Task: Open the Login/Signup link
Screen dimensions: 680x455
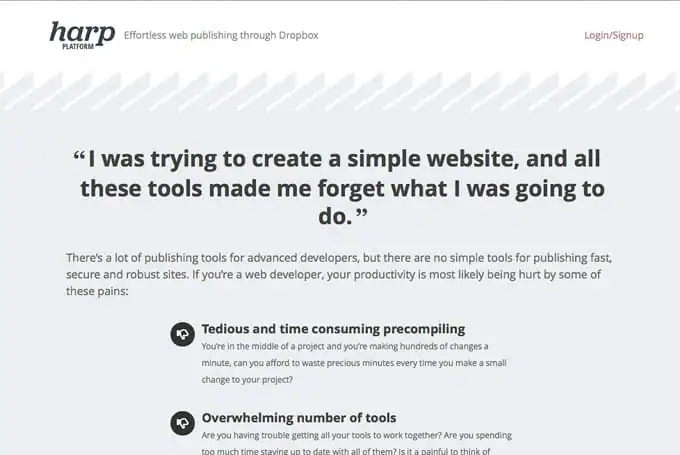Action: (614, 35)
